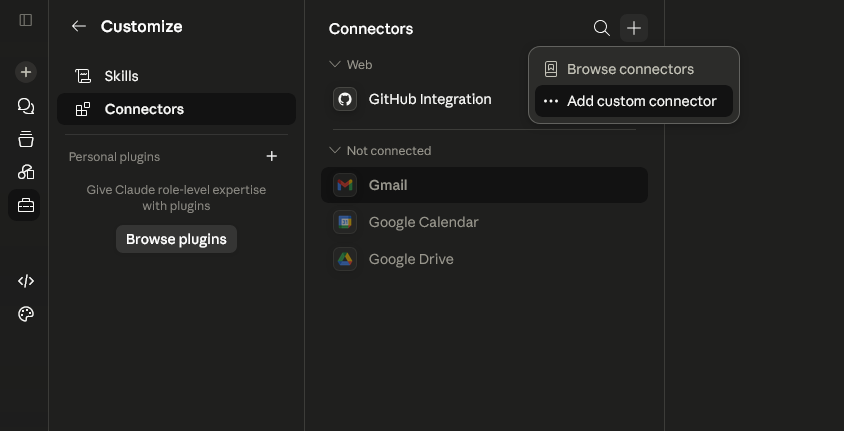844x431 pixels.
Task: Add a personal plugin with the plus icon
Action: pos(272,156)
